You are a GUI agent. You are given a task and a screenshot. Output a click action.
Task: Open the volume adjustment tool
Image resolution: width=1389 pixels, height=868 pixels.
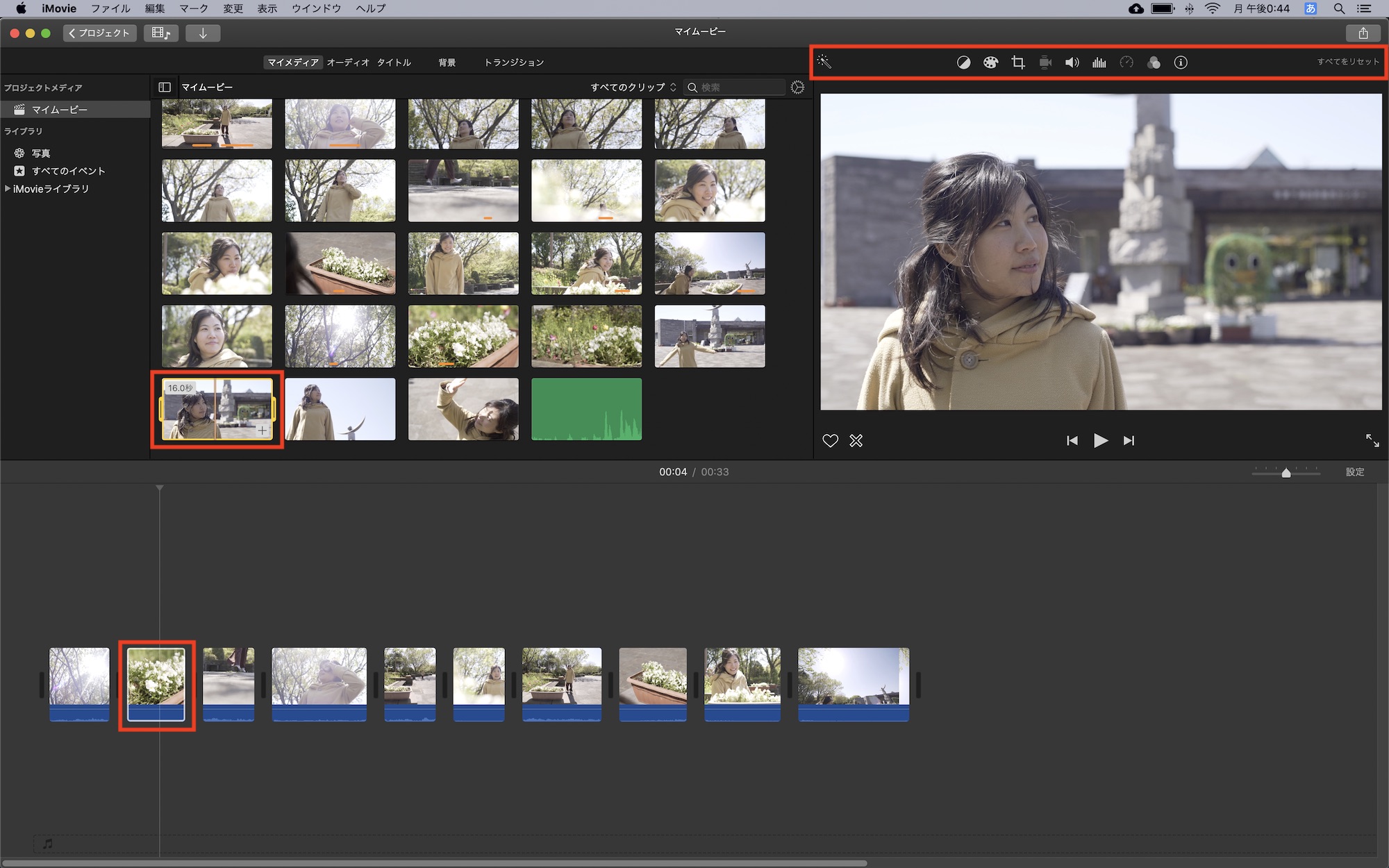click(1072, 62)
